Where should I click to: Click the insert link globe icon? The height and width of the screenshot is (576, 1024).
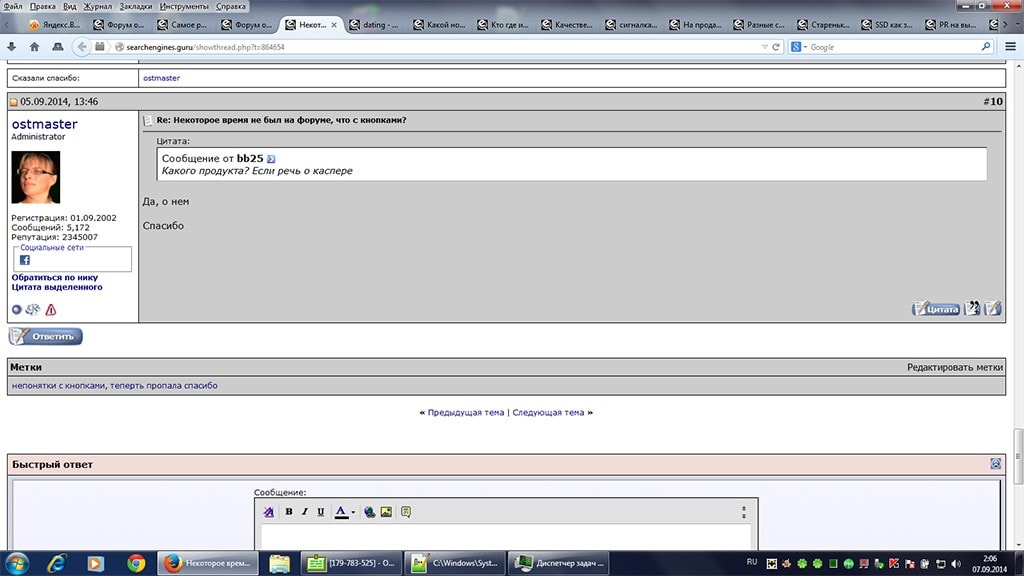tap(369, 512)
